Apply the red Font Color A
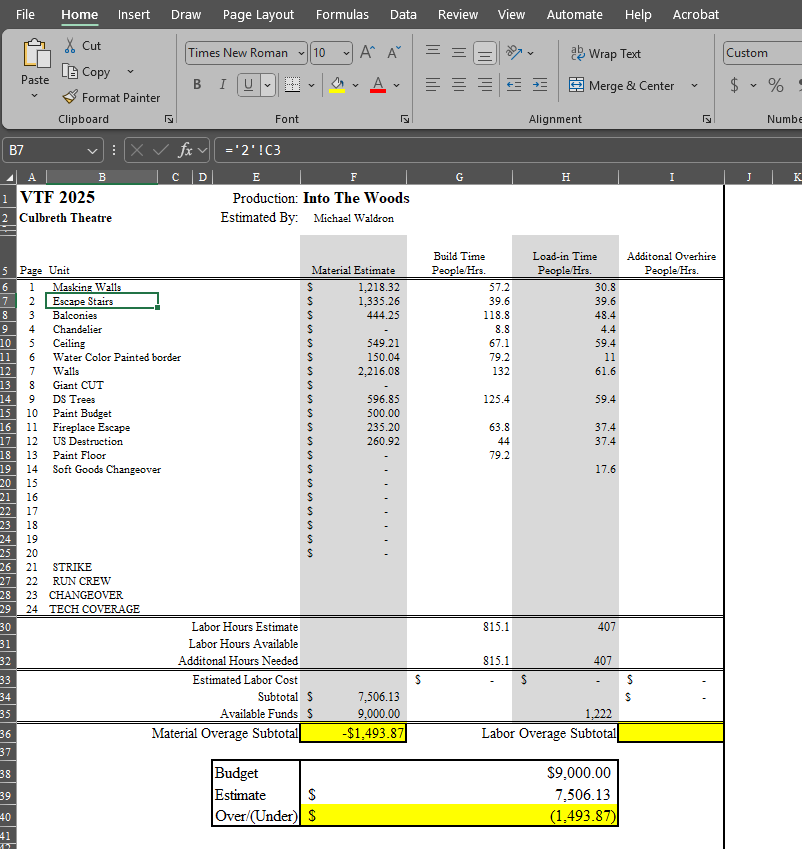Image resolution: width=802 pixels, height=849 pixels. tap(378, 84)
